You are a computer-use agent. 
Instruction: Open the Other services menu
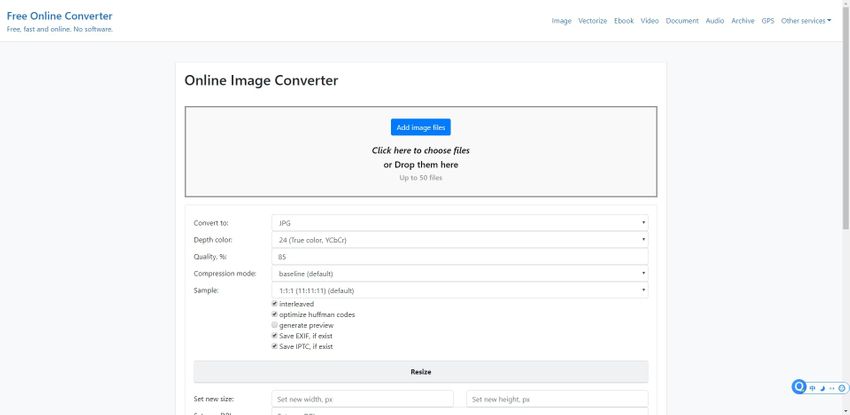click(x=805, y=20)
